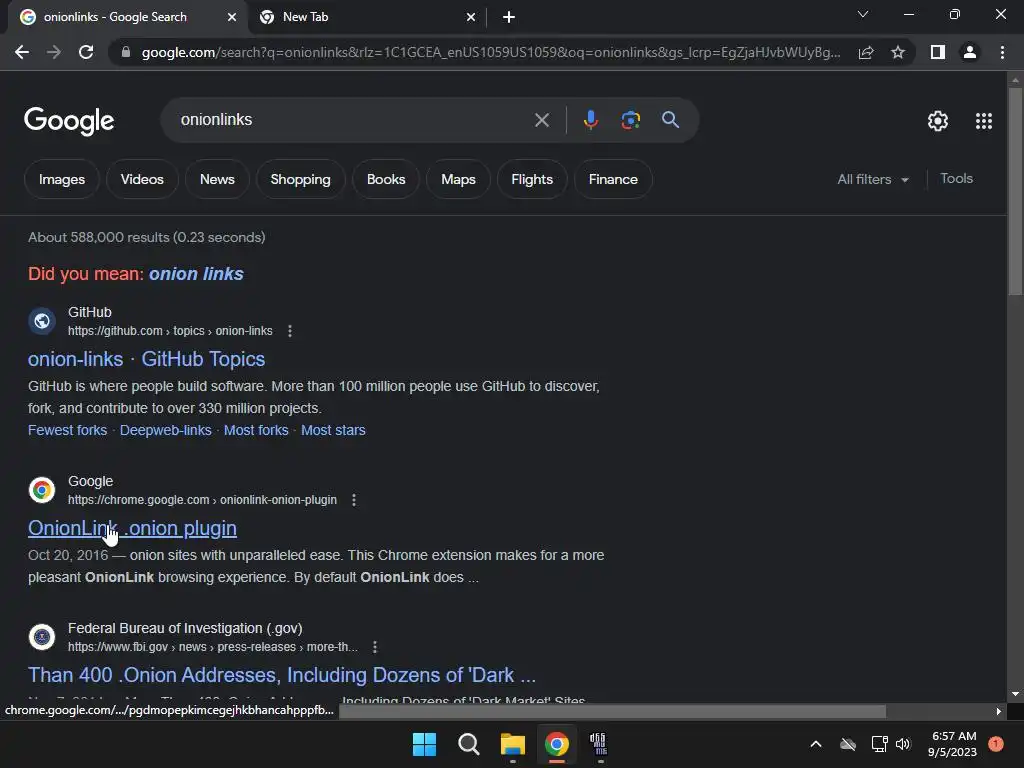Viewport: 1024px width, 768px height.
Task: Click inside the onionlinks search field
Action: coord(353,120)
